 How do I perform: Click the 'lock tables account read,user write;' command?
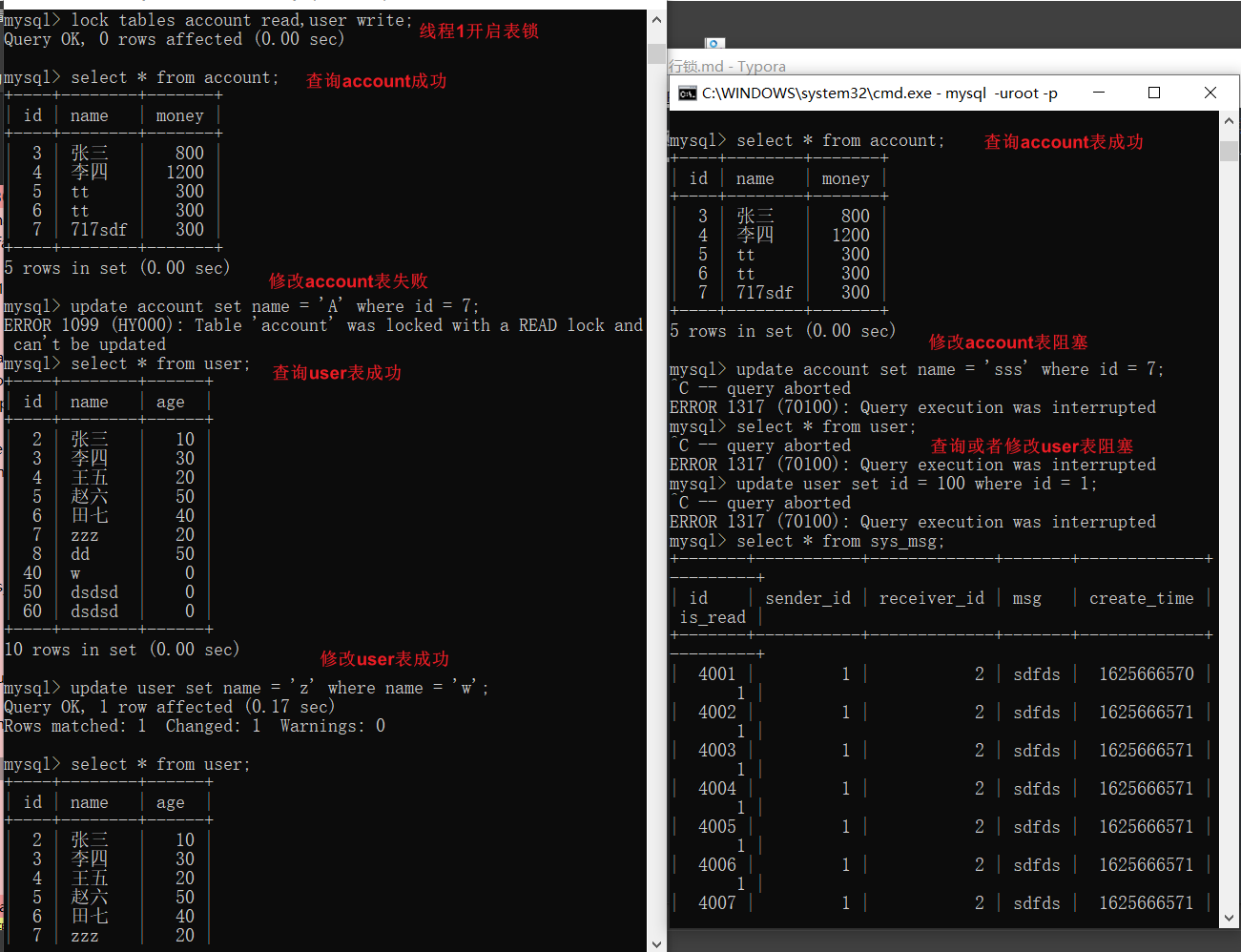coord(241,20)
